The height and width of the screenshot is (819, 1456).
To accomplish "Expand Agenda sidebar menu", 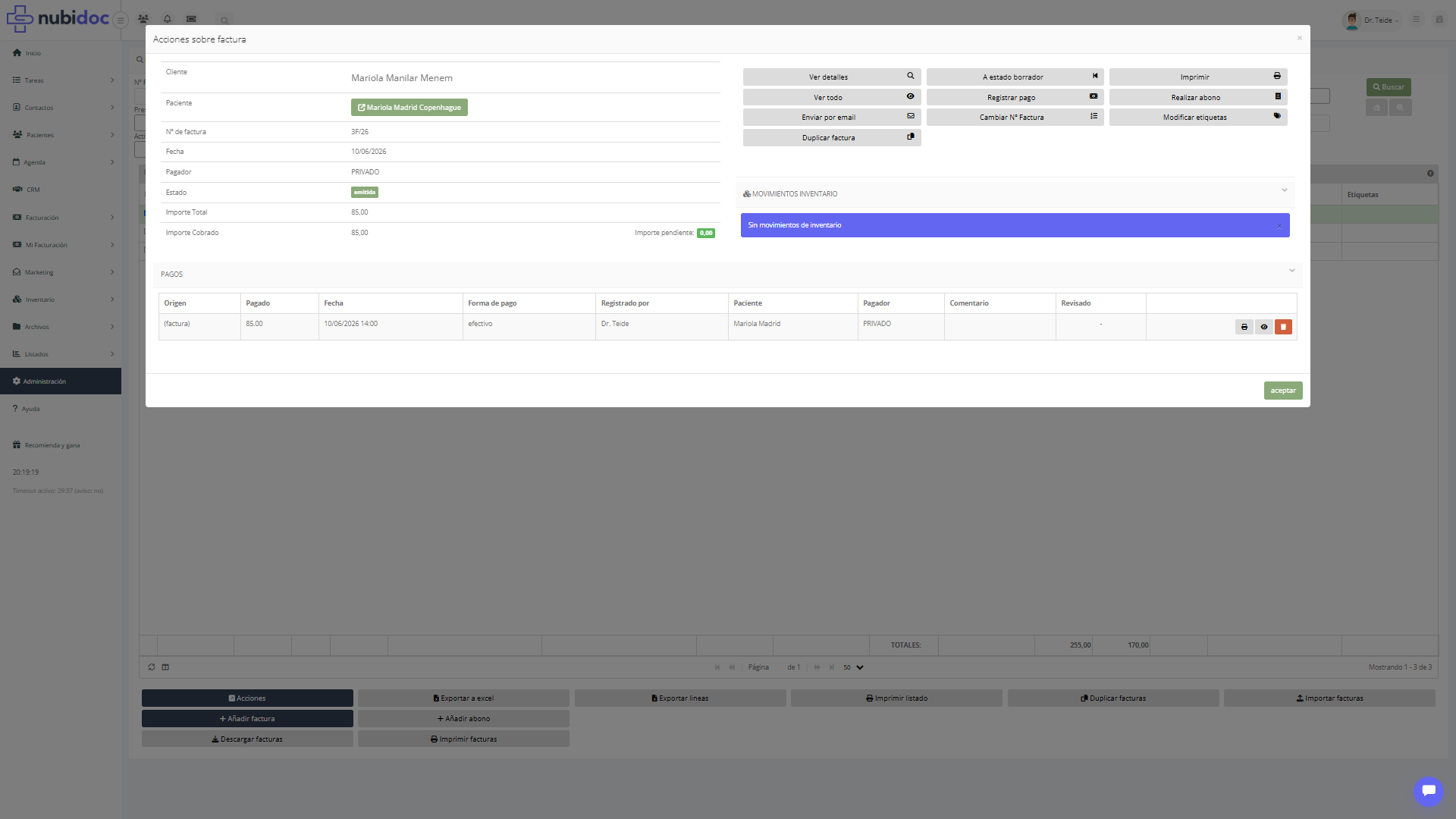I will click(61, 162).
